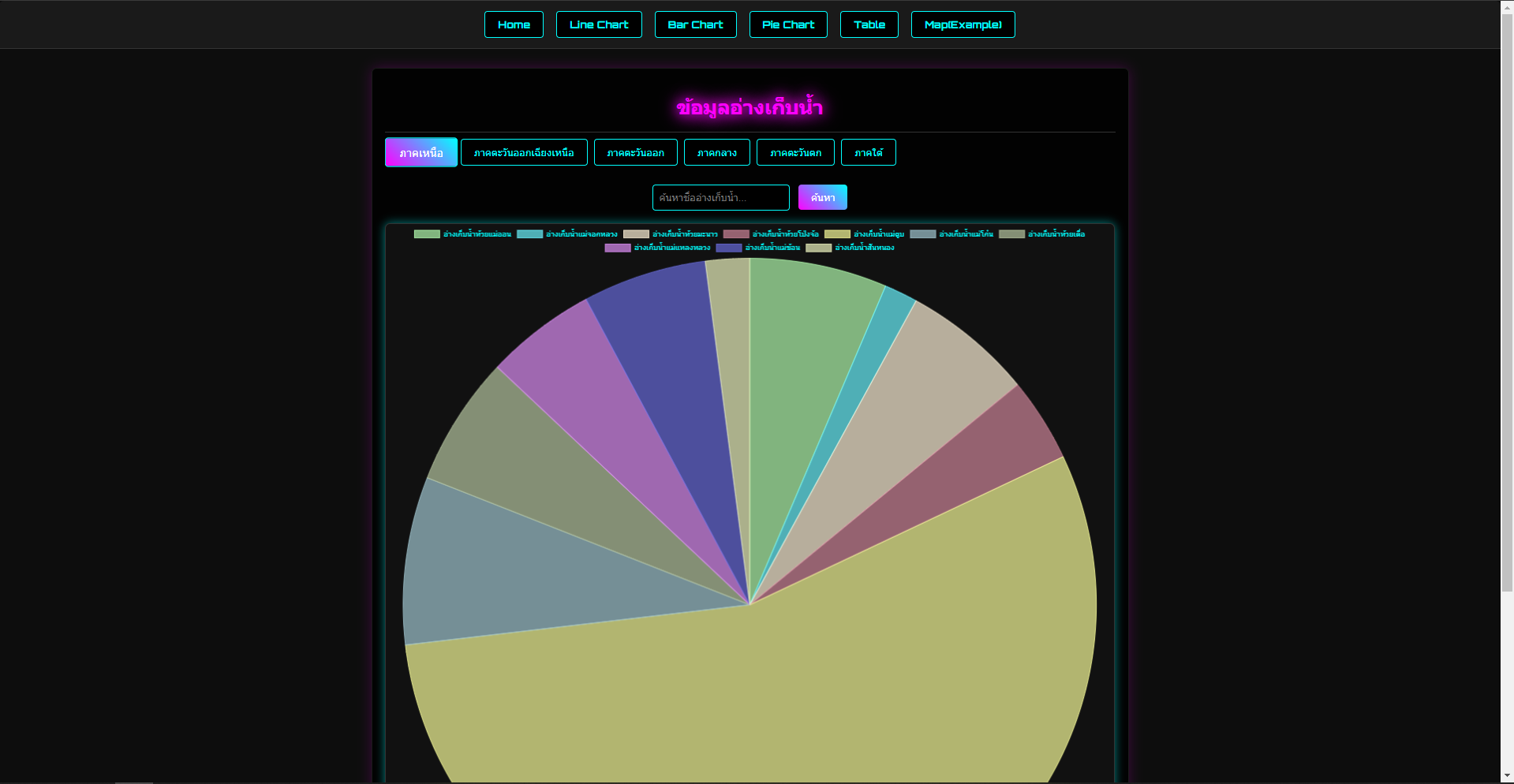The image size is (1514, 784).
Task: Switch to the Line Chart view
Action: coord(598,24)
